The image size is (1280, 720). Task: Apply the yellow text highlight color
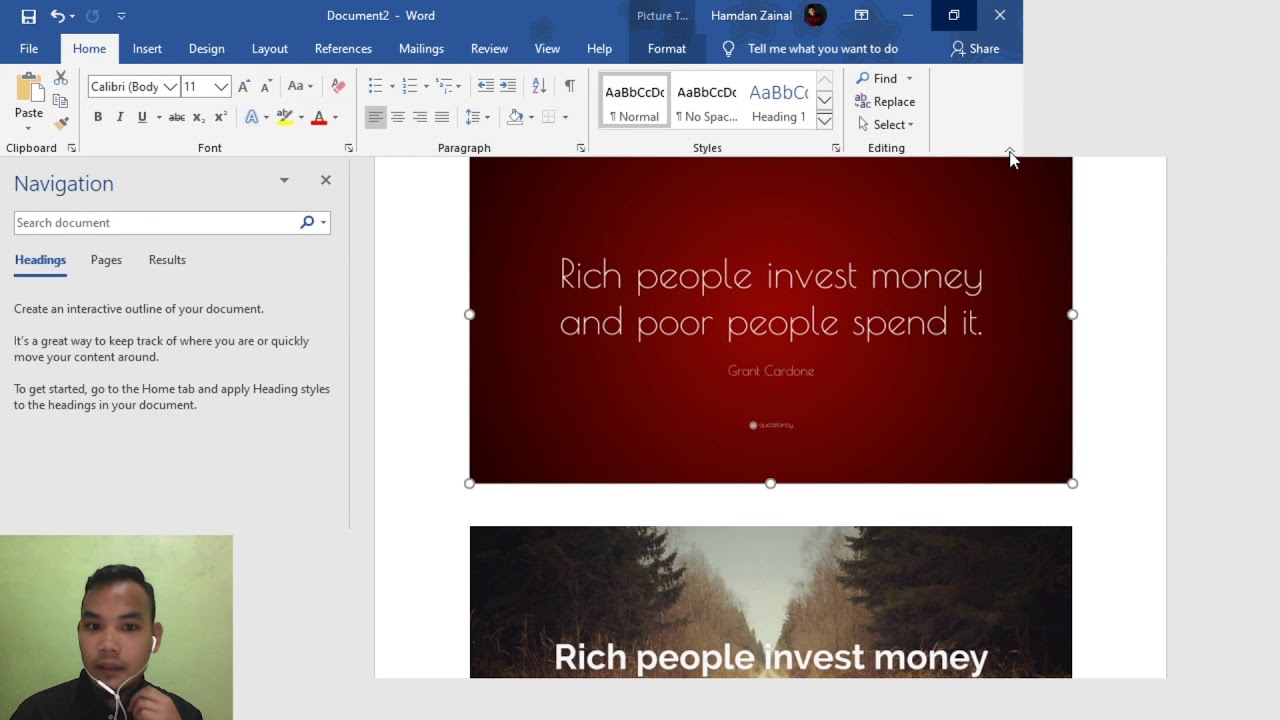285,117
